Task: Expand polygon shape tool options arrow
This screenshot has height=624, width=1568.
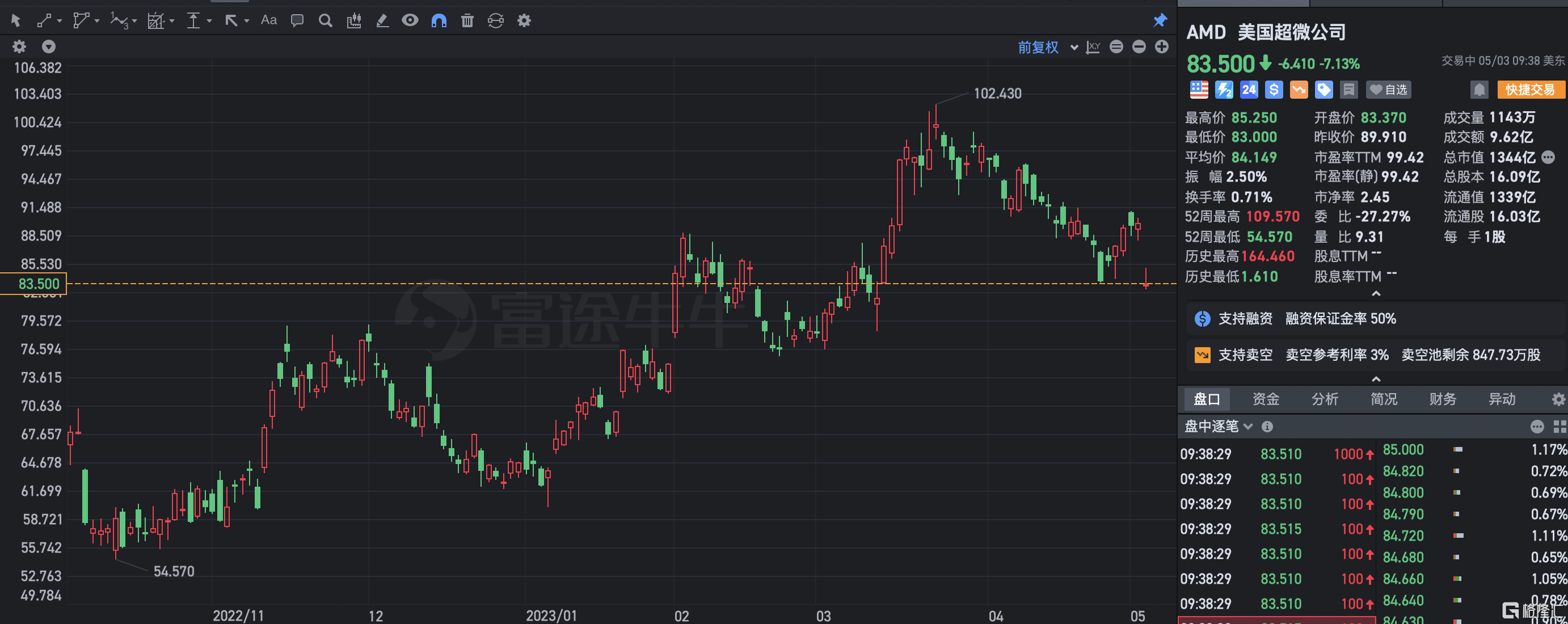Action: click(98, 22)
